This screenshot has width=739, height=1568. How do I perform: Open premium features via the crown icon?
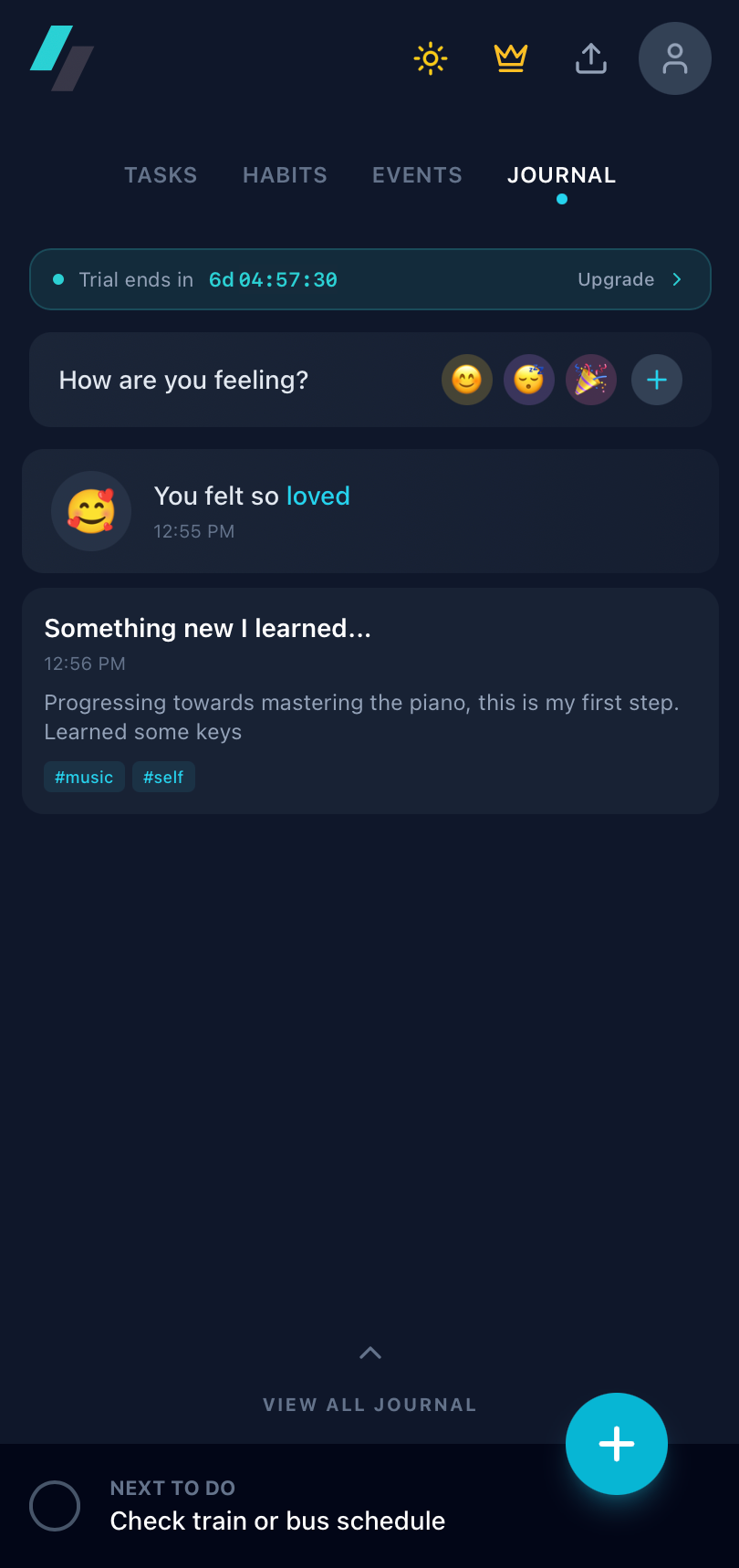point(510,57)
